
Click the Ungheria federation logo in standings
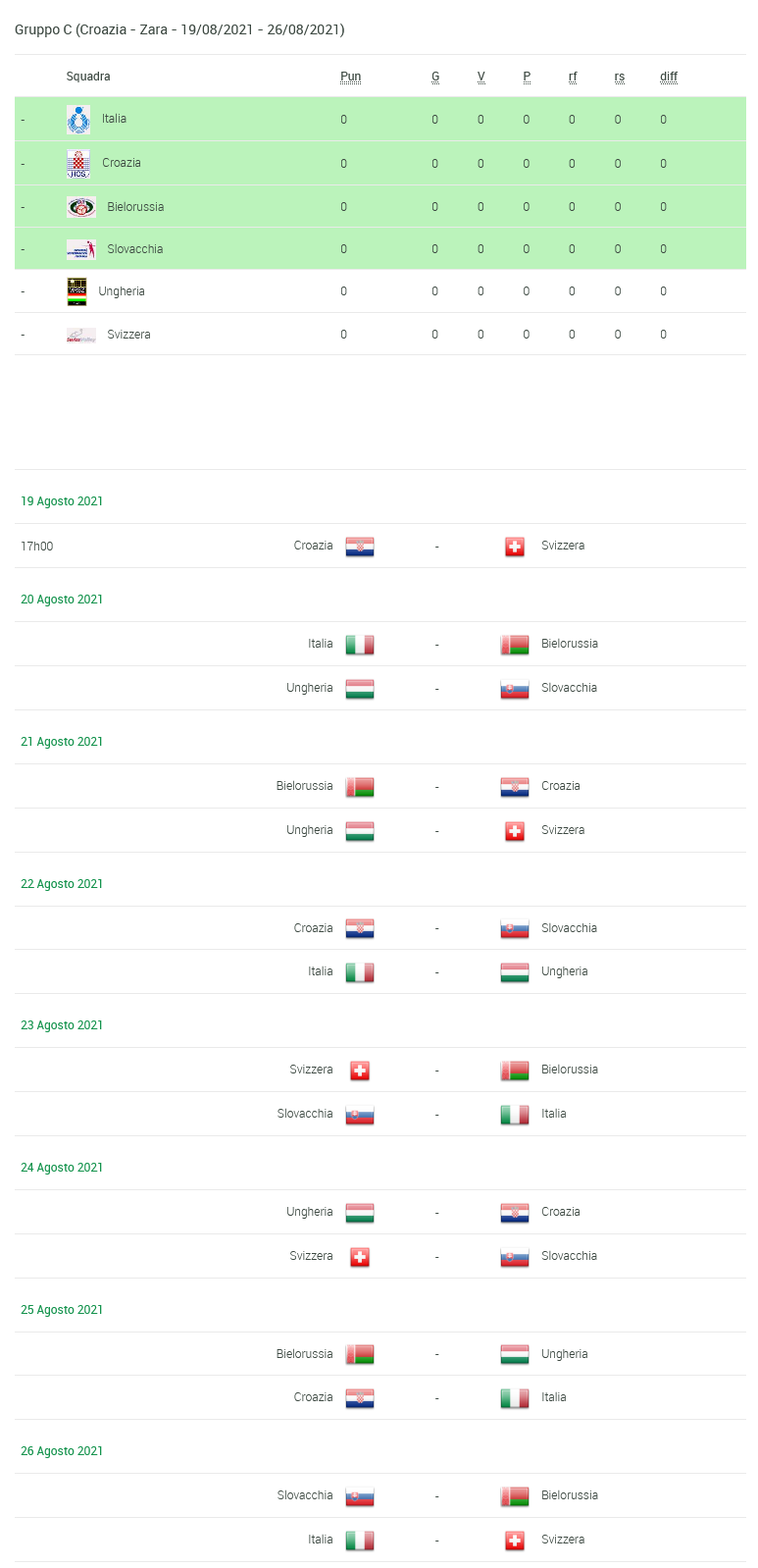coord(76,291)
